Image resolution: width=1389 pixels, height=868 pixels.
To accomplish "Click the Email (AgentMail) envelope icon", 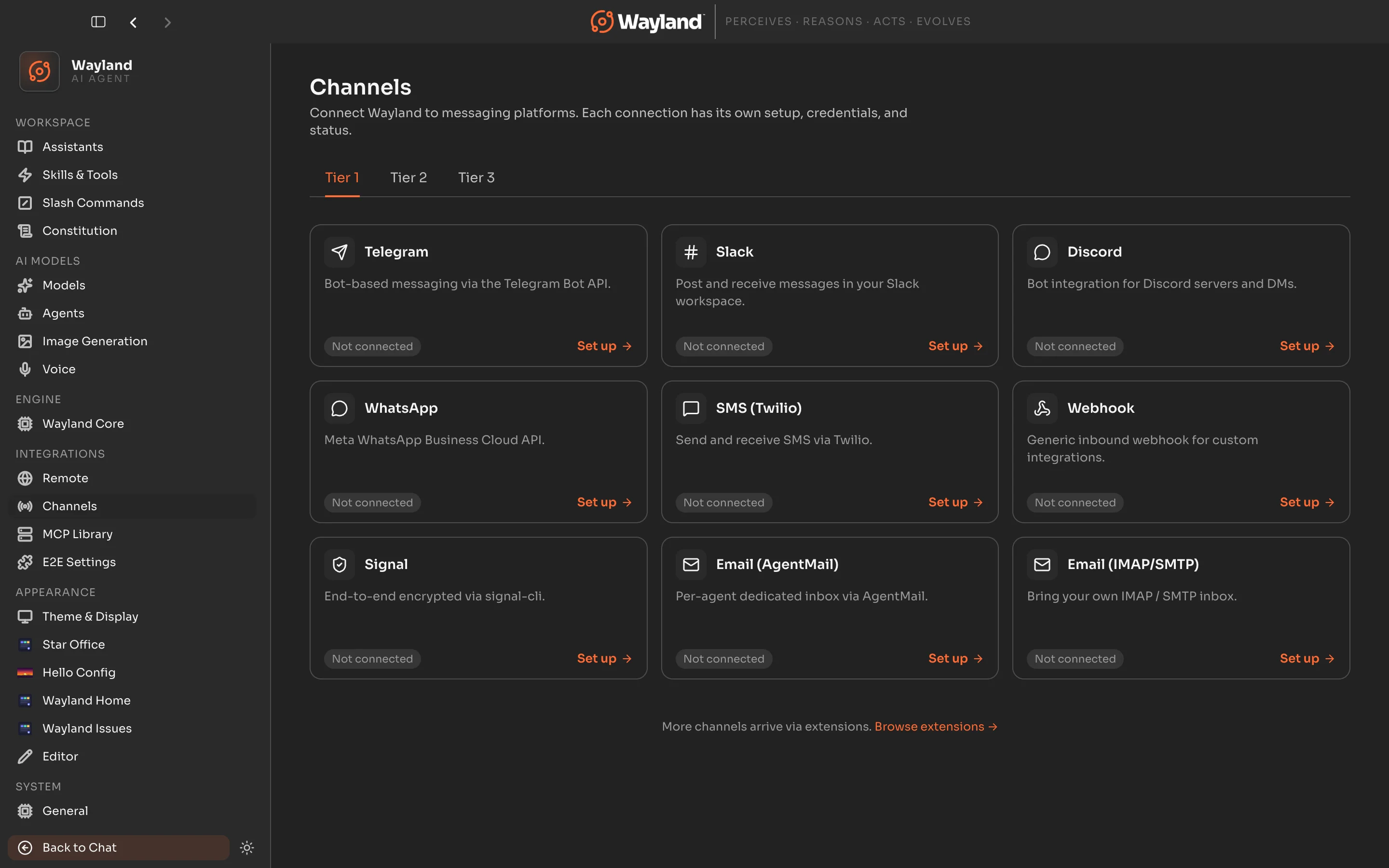I will 691,564.
